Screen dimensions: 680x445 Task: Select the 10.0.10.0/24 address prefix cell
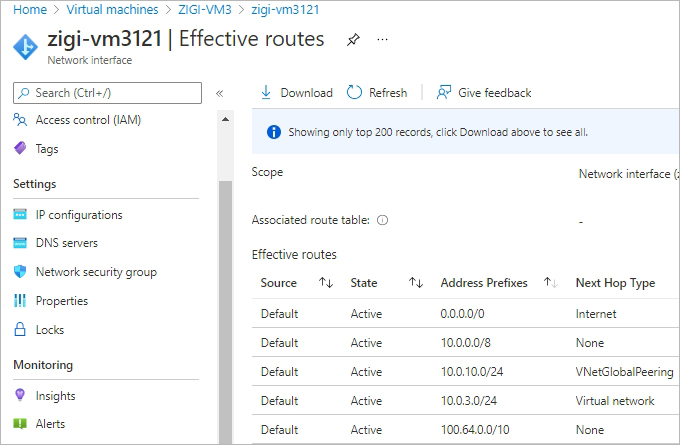[472, 372]
